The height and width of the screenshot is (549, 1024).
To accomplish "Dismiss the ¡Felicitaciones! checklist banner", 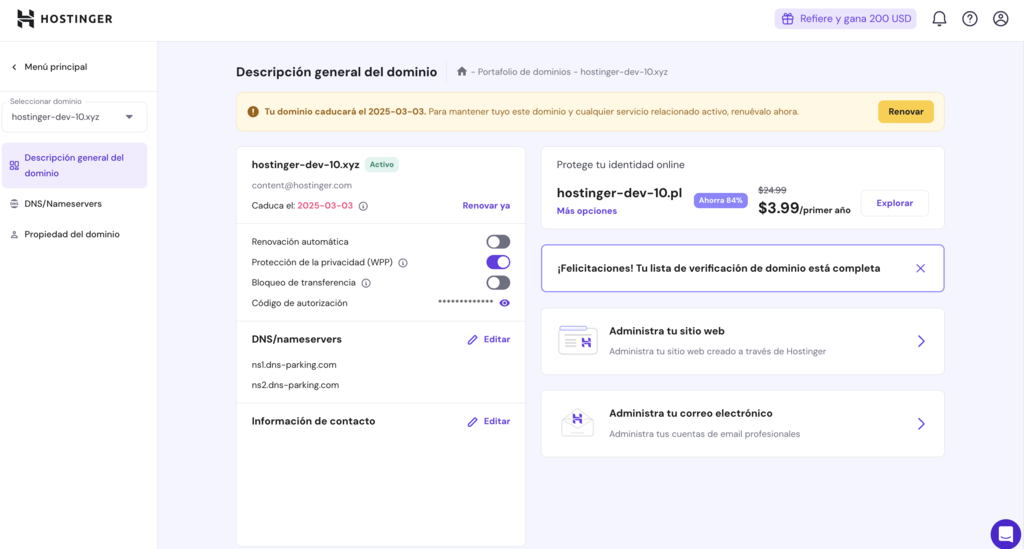I will (x=920, y=268).
